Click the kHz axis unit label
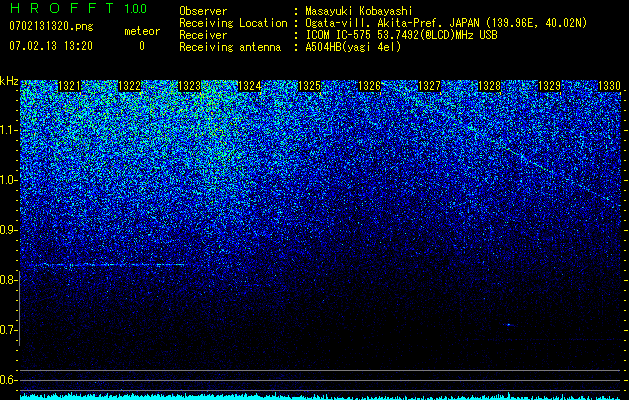629x400 pixels. pyautogui.click(x=9, y=81)
